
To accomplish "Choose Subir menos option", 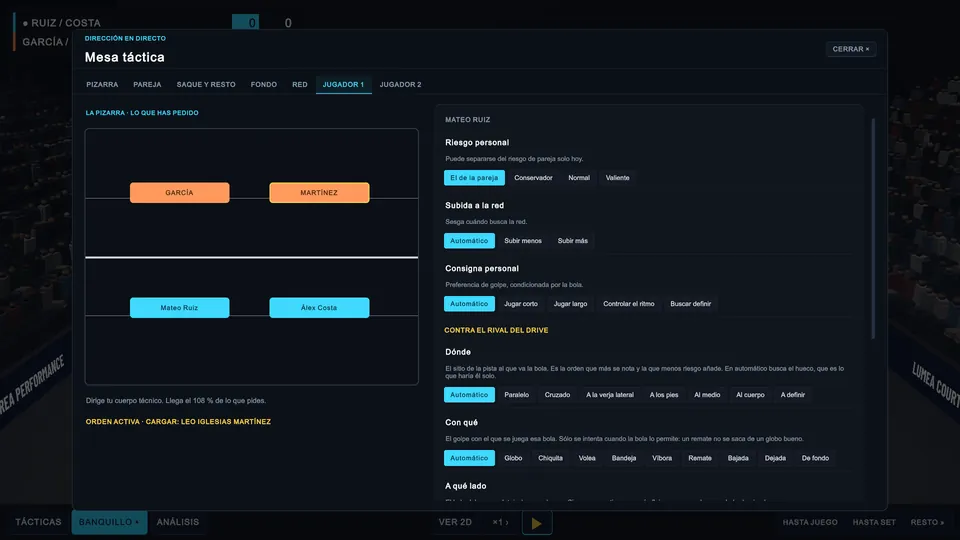I will 523,241.
